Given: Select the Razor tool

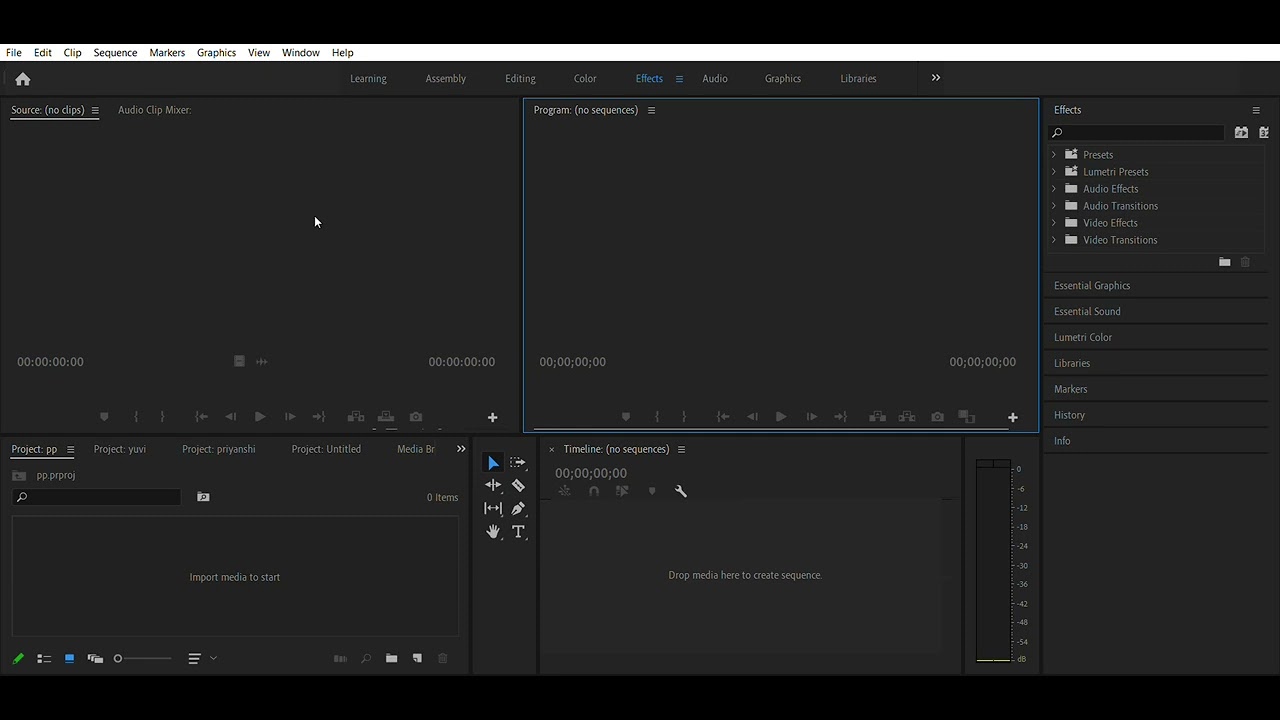Looking at the screenshot, I should point(518,485).
